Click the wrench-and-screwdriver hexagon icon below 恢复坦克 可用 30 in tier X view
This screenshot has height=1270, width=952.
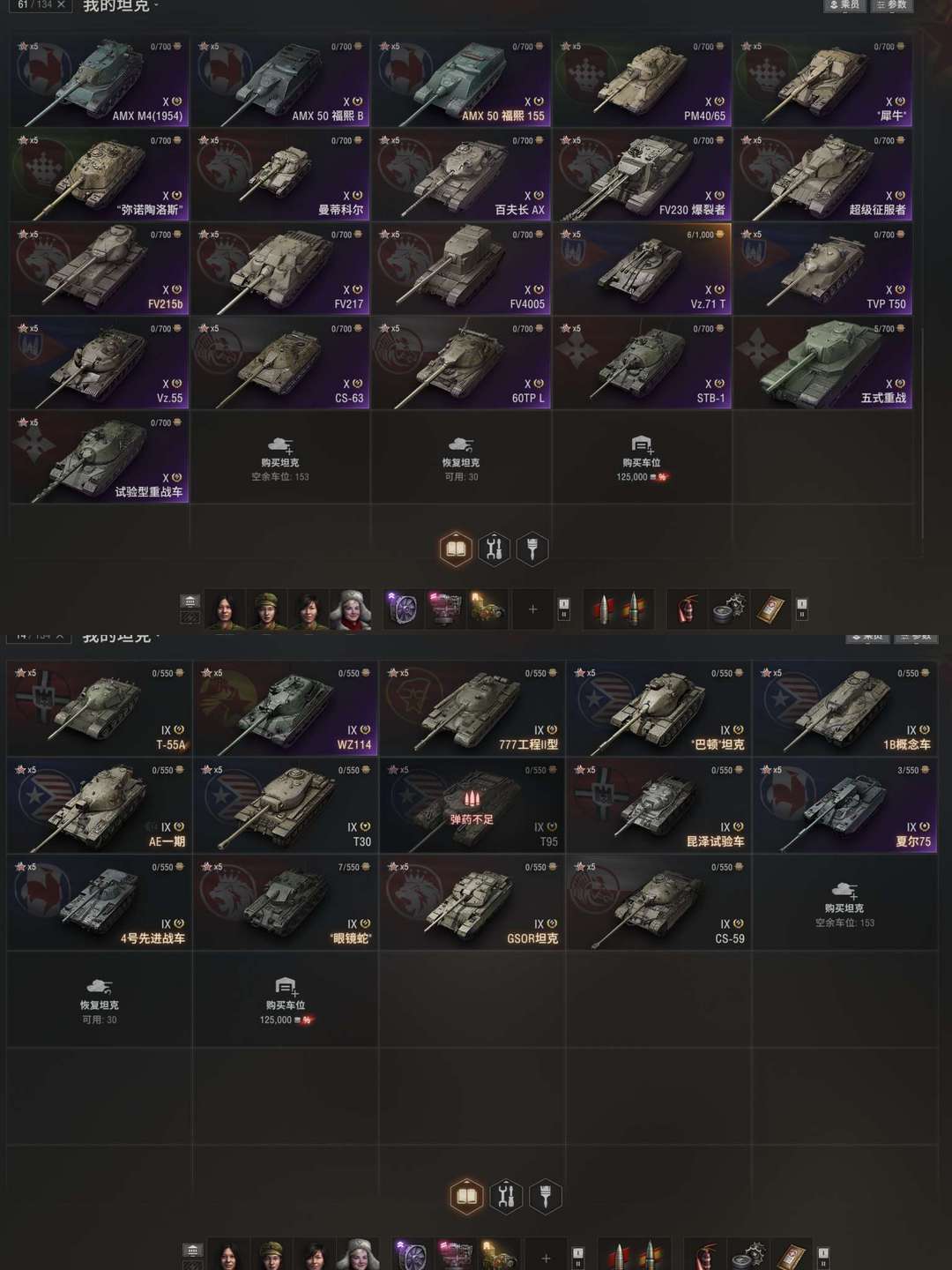(494, 549)
